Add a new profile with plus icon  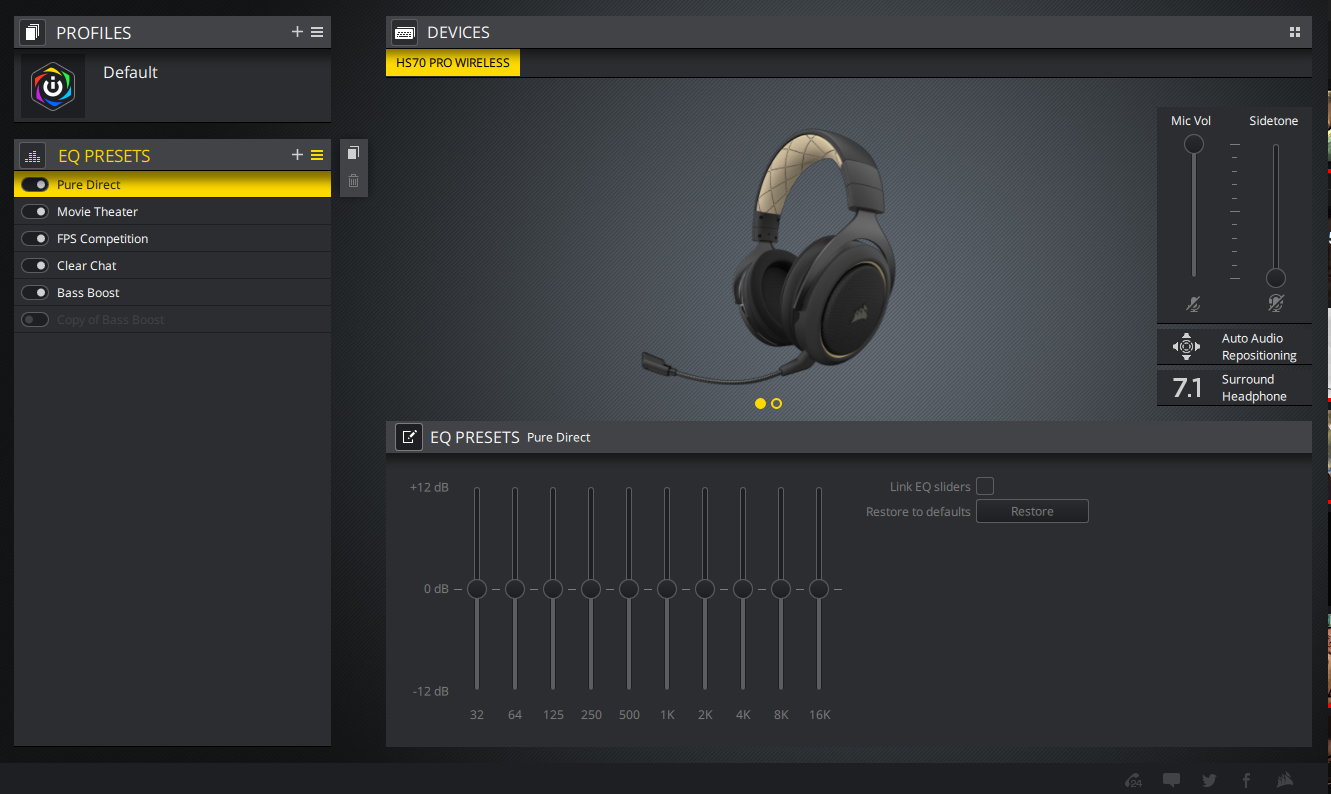(297, 32)
